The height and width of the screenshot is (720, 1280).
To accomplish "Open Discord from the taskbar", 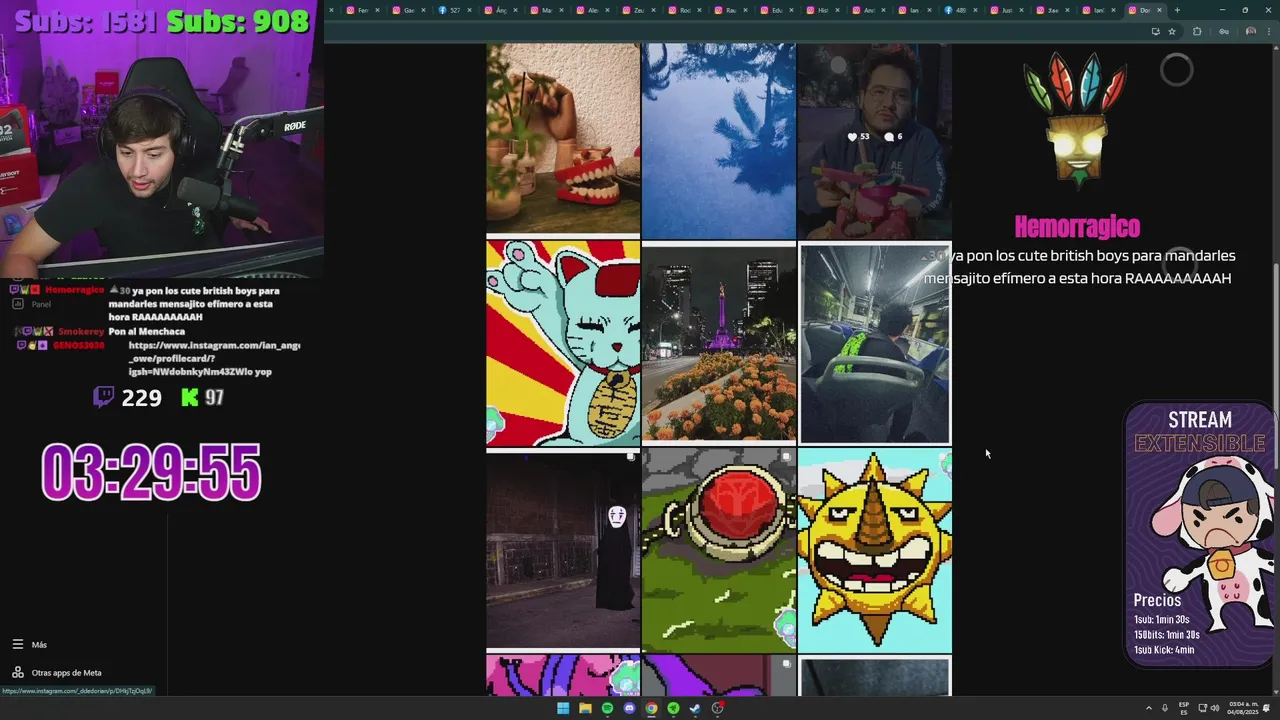I will coord(629,708).
